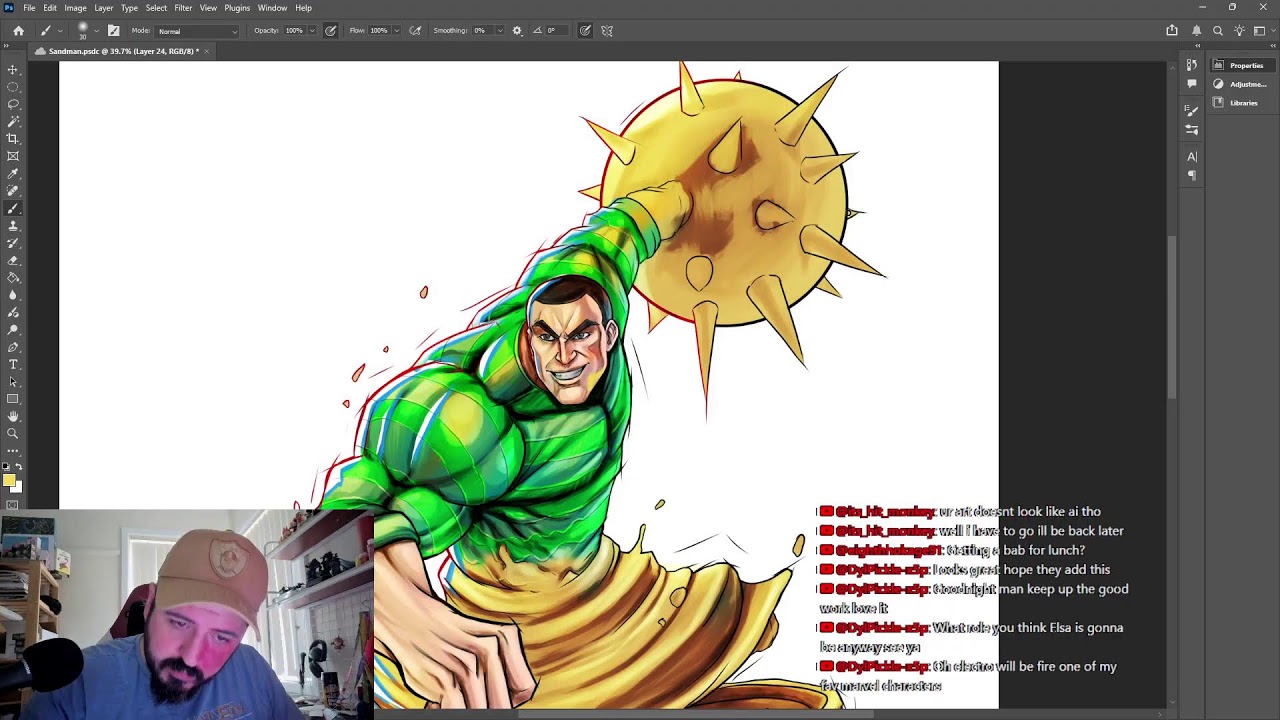Screen dimensions: 1280x720
Task: Open the Flow slider dropdown arrow
Action: pyautogui.click(x=397, y=31)
